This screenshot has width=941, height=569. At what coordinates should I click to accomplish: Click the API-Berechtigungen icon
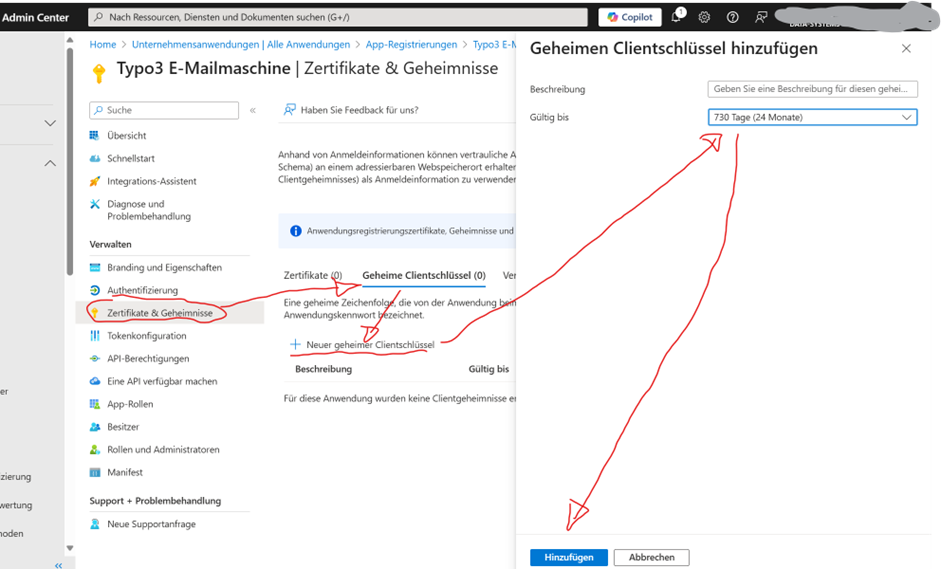94,358
